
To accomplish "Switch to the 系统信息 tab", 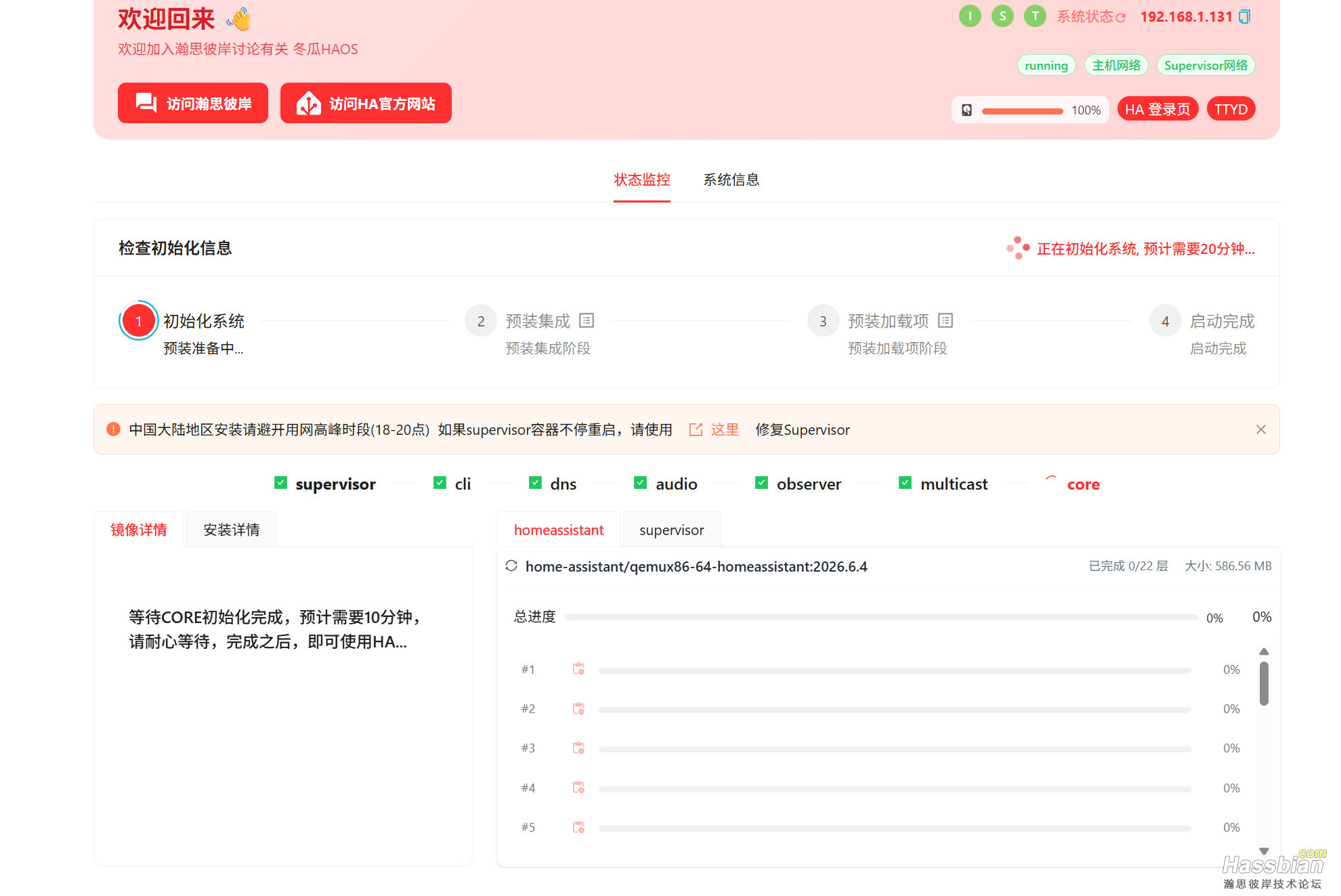I will coord(731,179).
